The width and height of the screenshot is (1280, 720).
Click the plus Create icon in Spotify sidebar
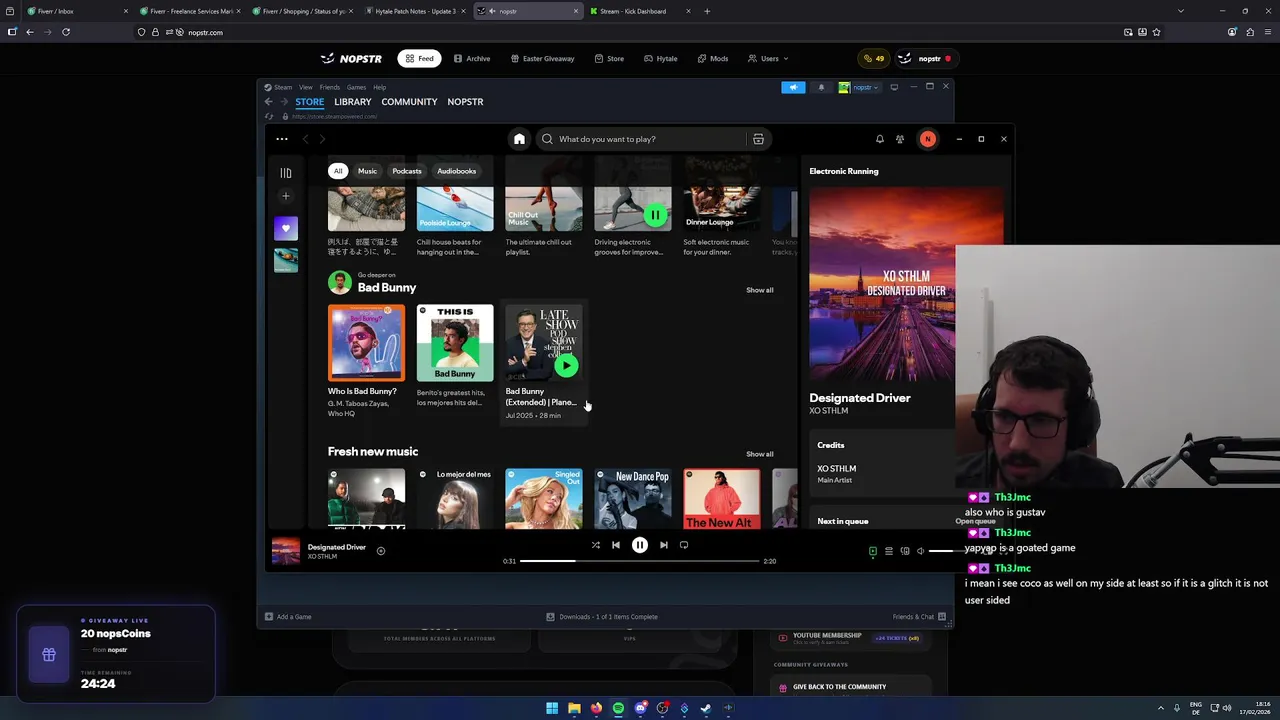click(286, 196)
